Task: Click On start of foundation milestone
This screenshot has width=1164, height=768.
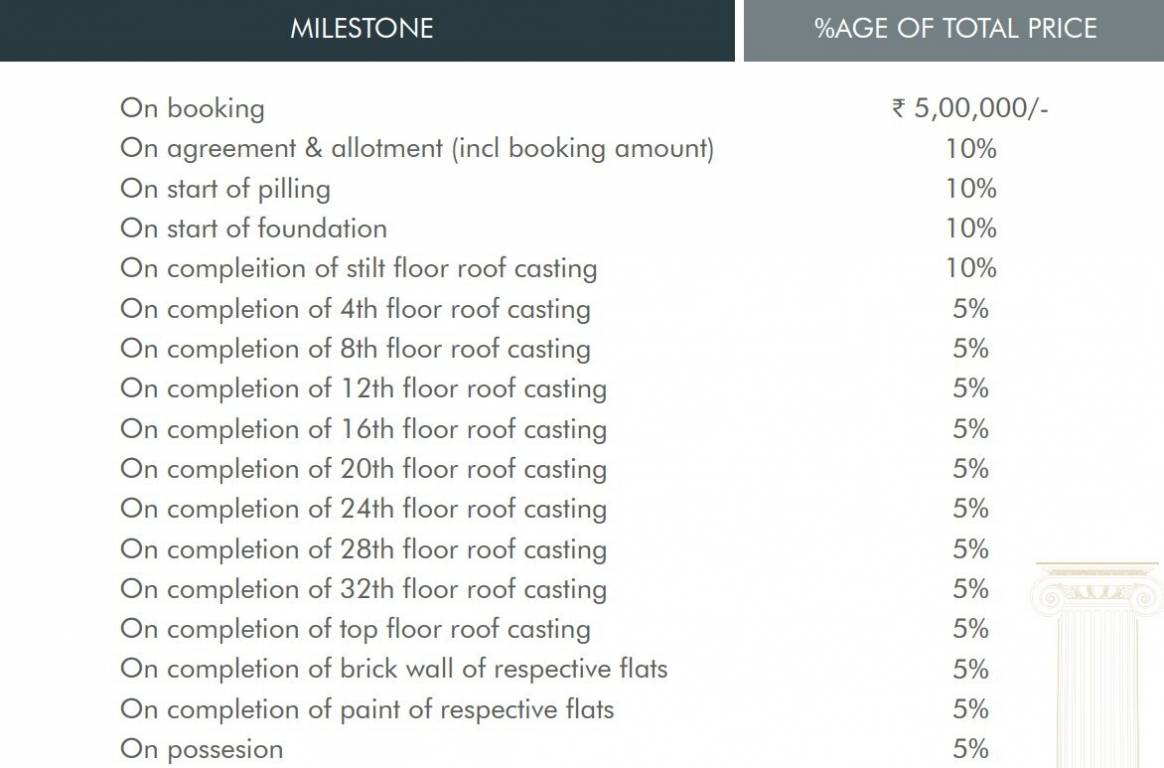Action: coord(253,228)
